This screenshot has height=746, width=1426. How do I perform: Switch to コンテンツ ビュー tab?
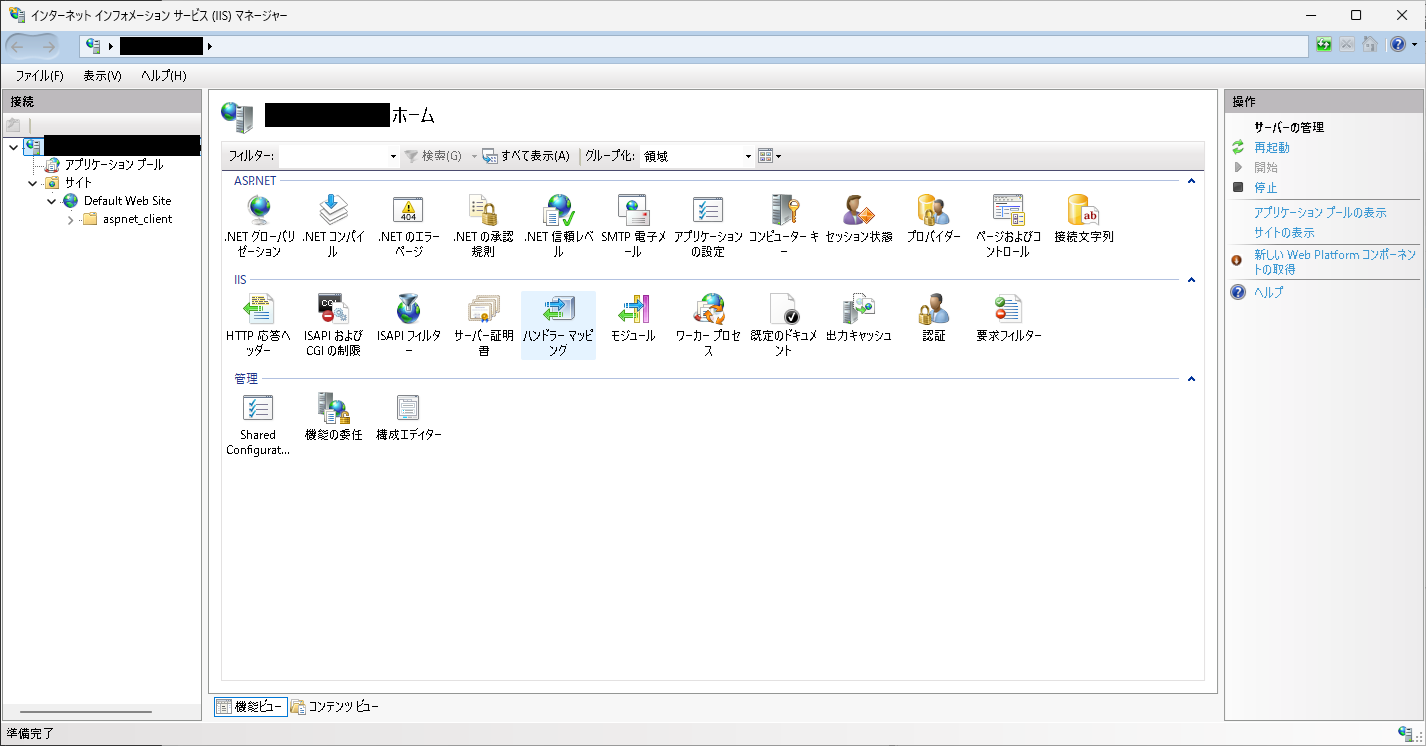[335, 707]
